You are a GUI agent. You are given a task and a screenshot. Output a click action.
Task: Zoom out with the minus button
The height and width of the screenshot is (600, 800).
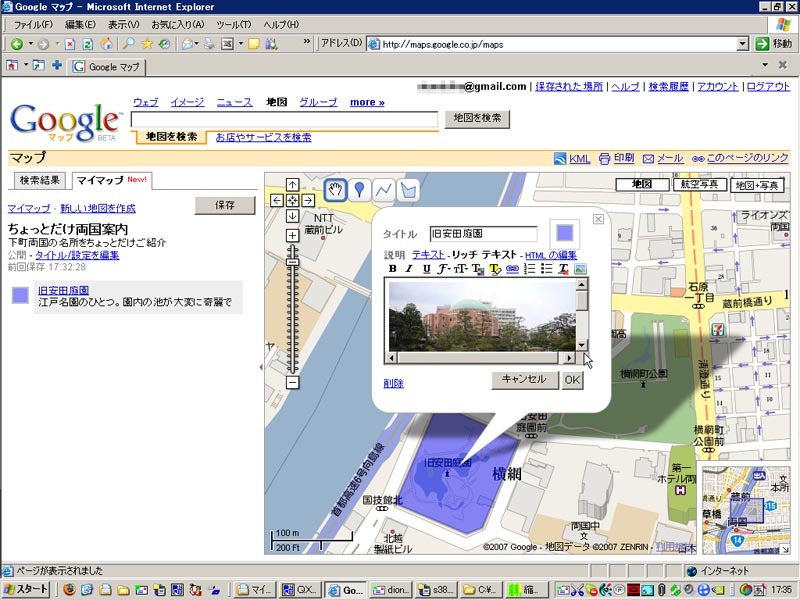pyautogui.click(x=292, y=383)
